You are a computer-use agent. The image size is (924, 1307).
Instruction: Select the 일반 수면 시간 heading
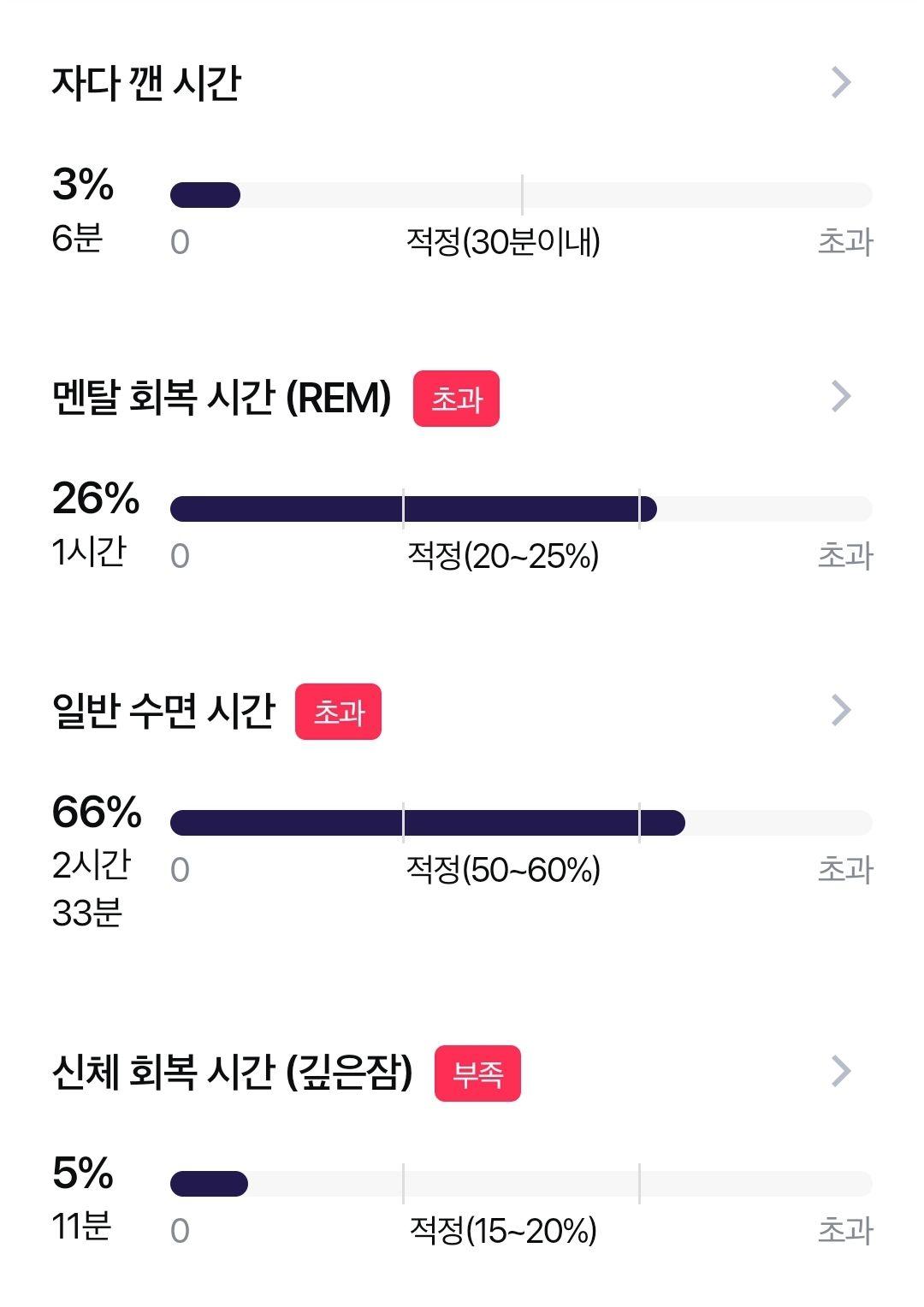(163, 711)
